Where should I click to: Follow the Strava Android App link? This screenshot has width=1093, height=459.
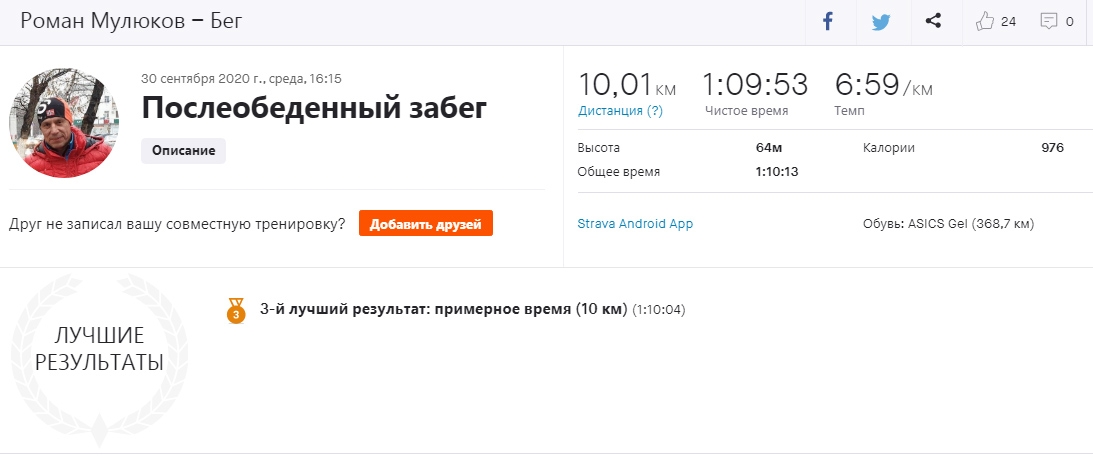635,224
